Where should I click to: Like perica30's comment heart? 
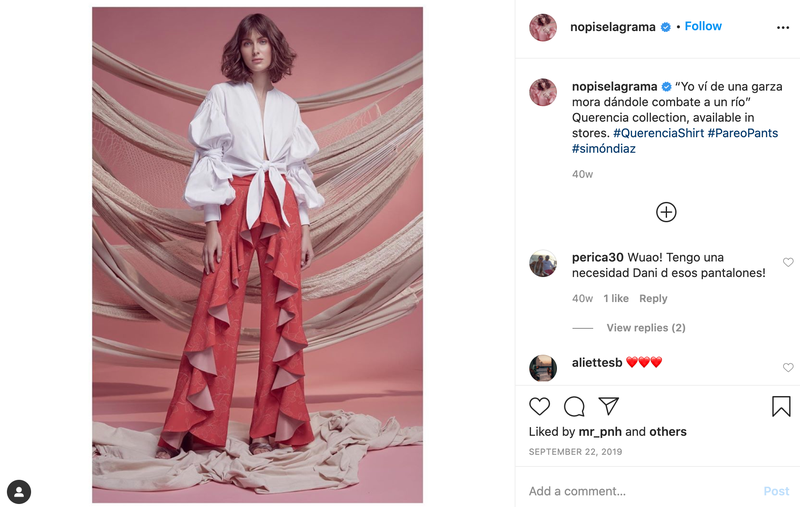point(788,262)
